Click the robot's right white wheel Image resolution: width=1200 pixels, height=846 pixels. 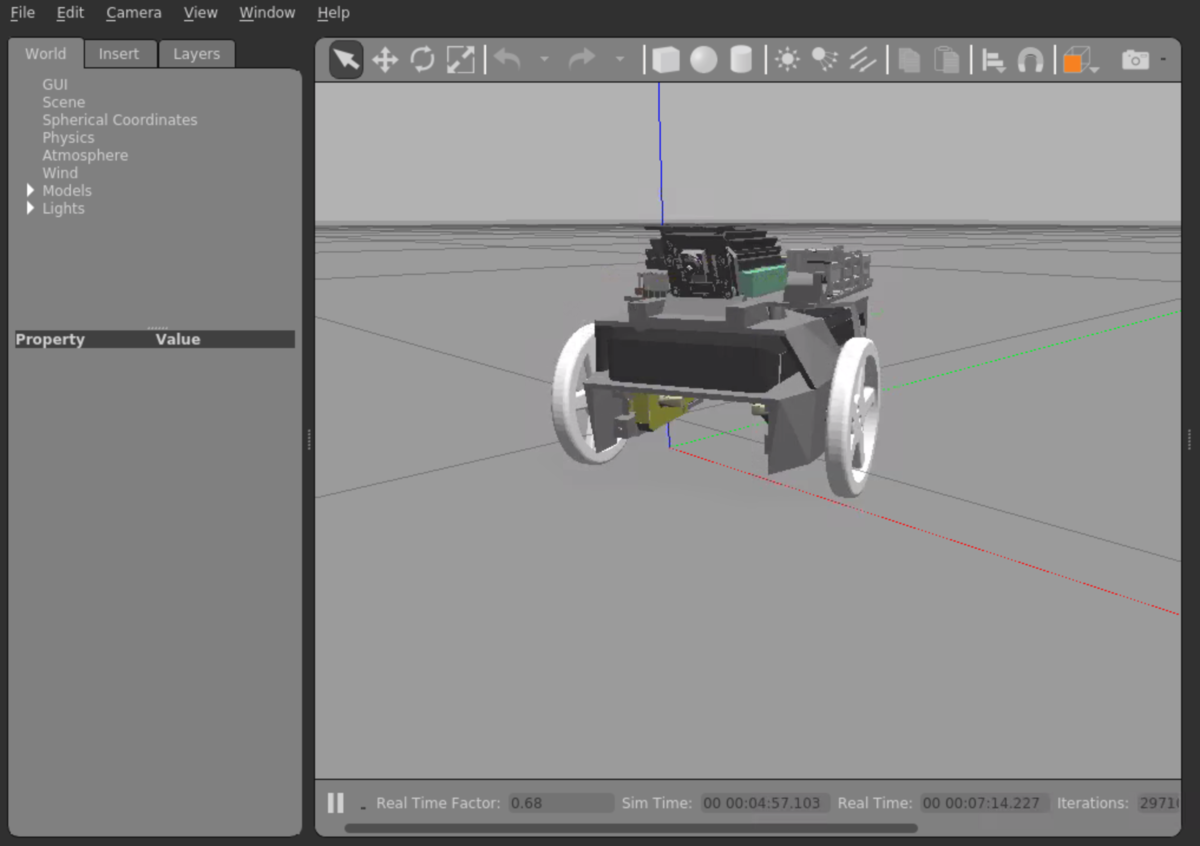pos(853,416)
